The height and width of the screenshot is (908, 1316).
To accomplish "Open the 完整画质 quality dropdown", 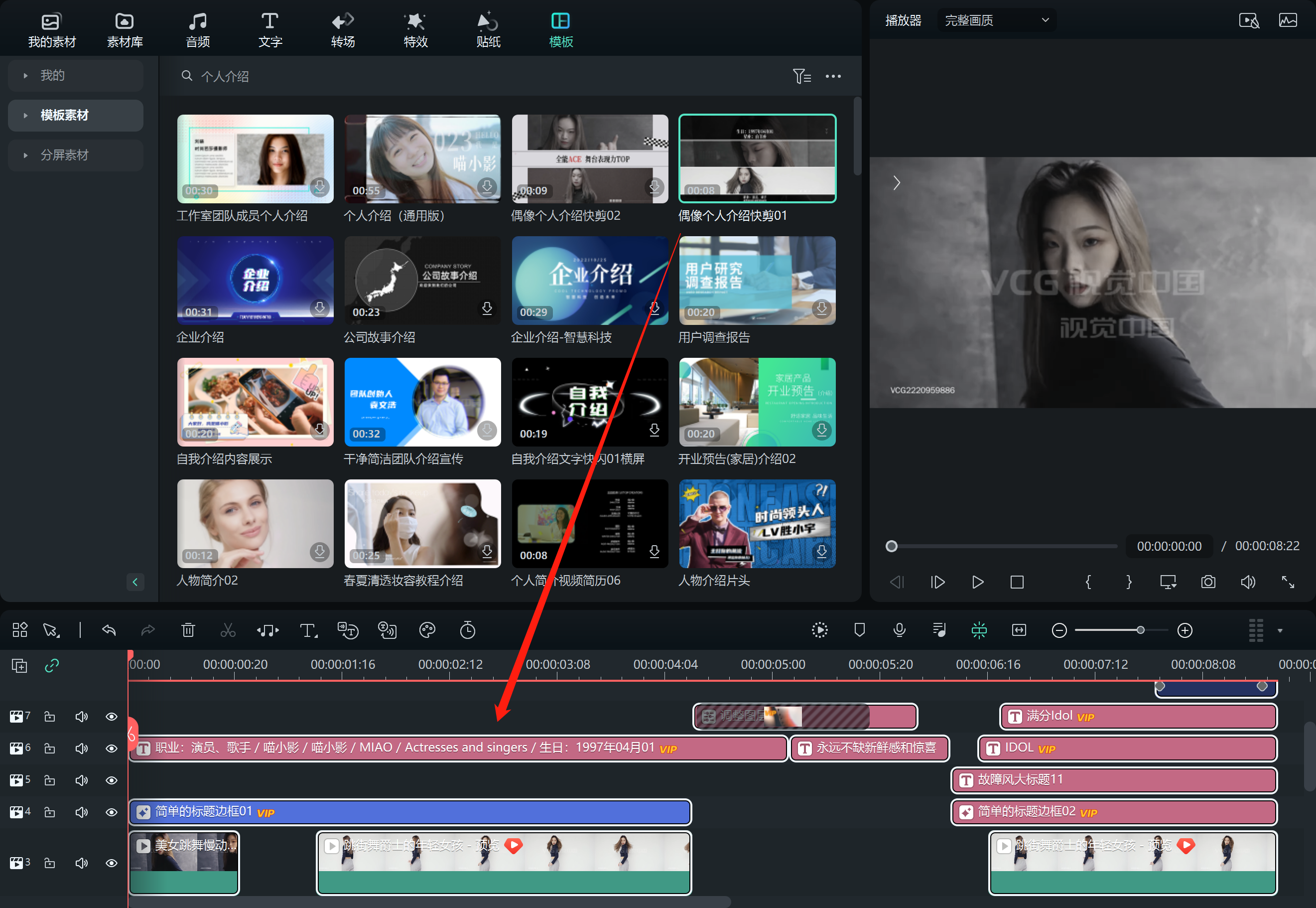I will point(996,20).
